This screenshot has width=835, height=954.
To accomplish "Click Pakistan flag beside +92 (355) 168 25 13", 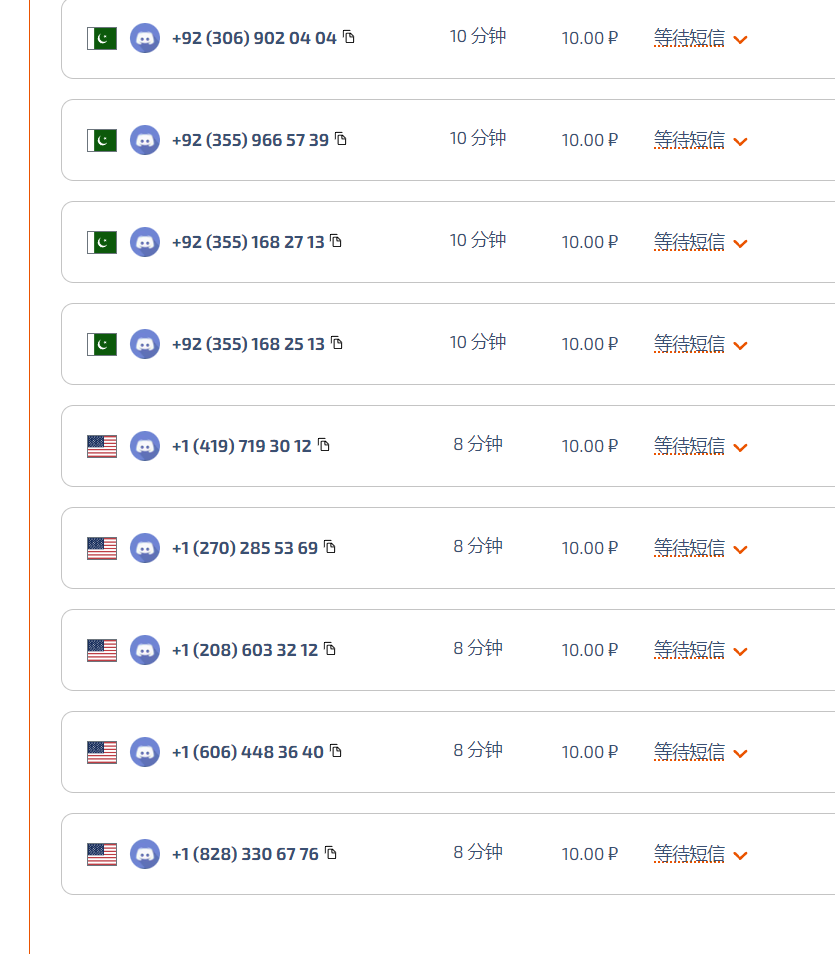I will point(102,344).
